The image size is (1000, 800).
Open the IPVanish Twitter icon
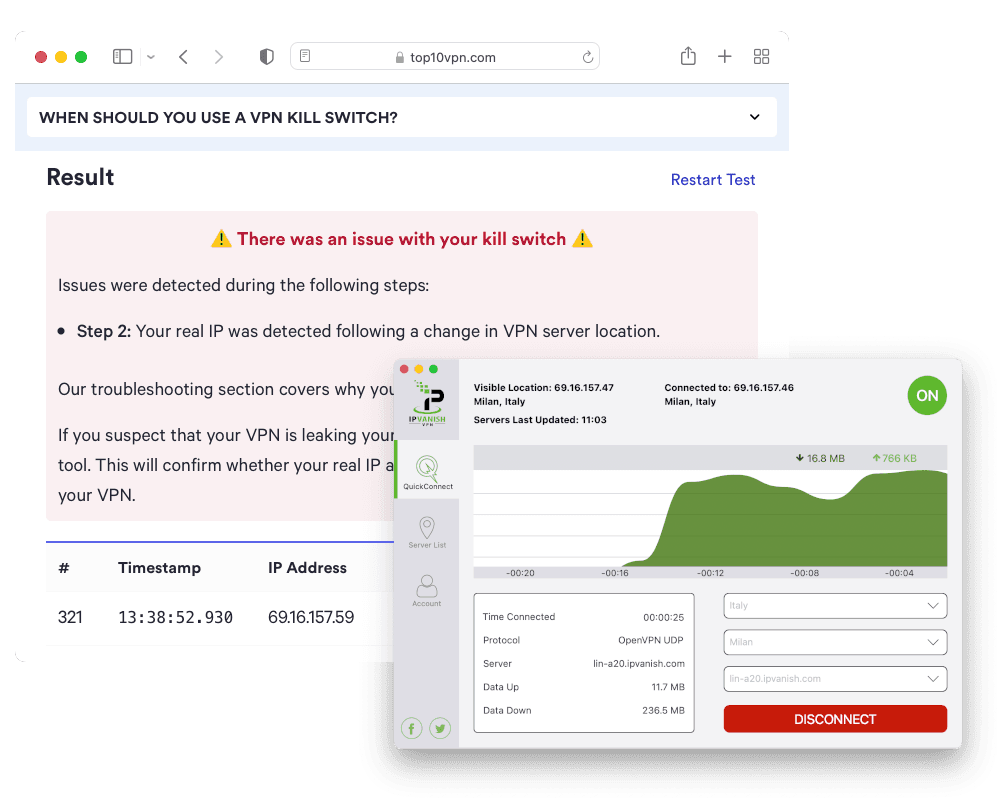[x=440, y=728]
